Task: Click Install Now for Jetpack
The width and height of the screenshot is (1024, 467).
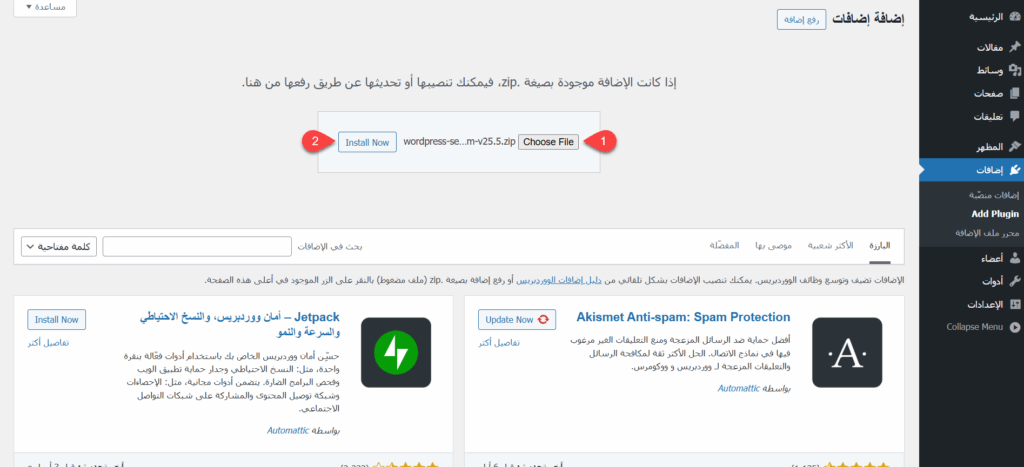Action: (57, 319)
